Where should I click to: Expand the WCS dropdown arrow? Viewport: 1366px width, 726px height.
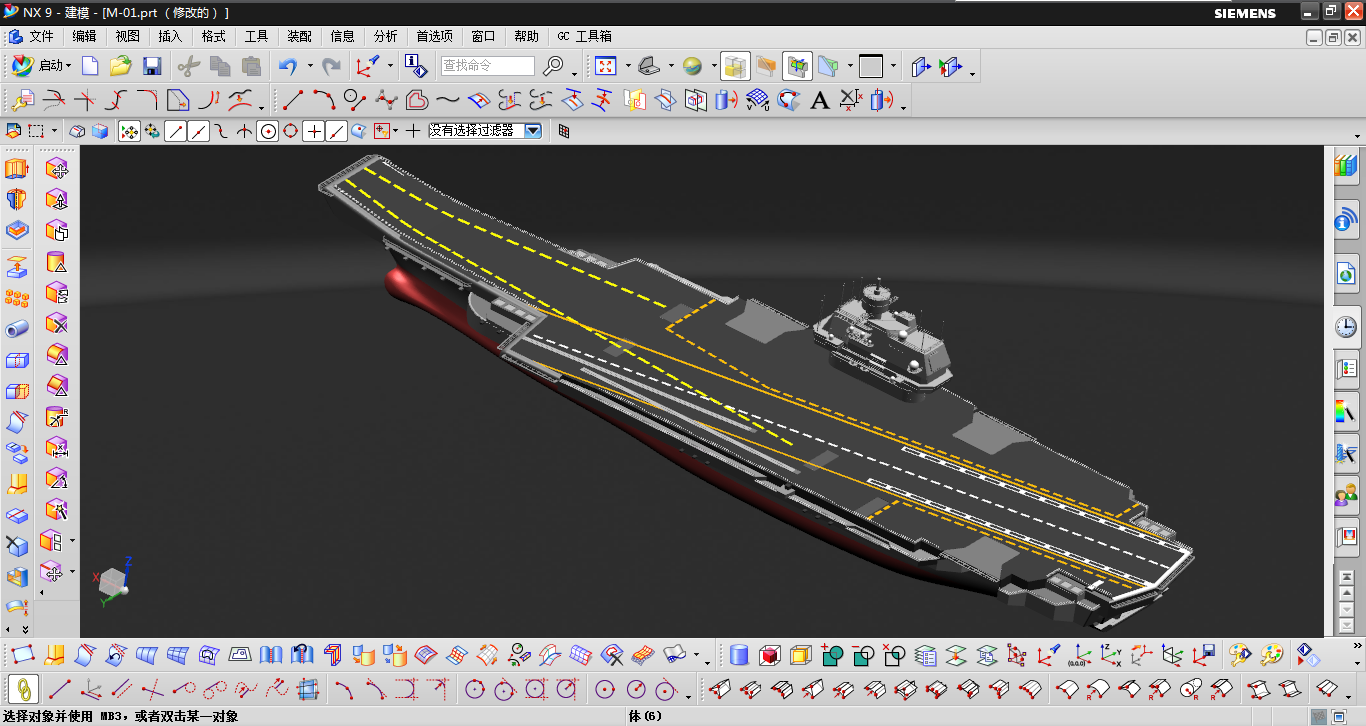click(390, 66)
